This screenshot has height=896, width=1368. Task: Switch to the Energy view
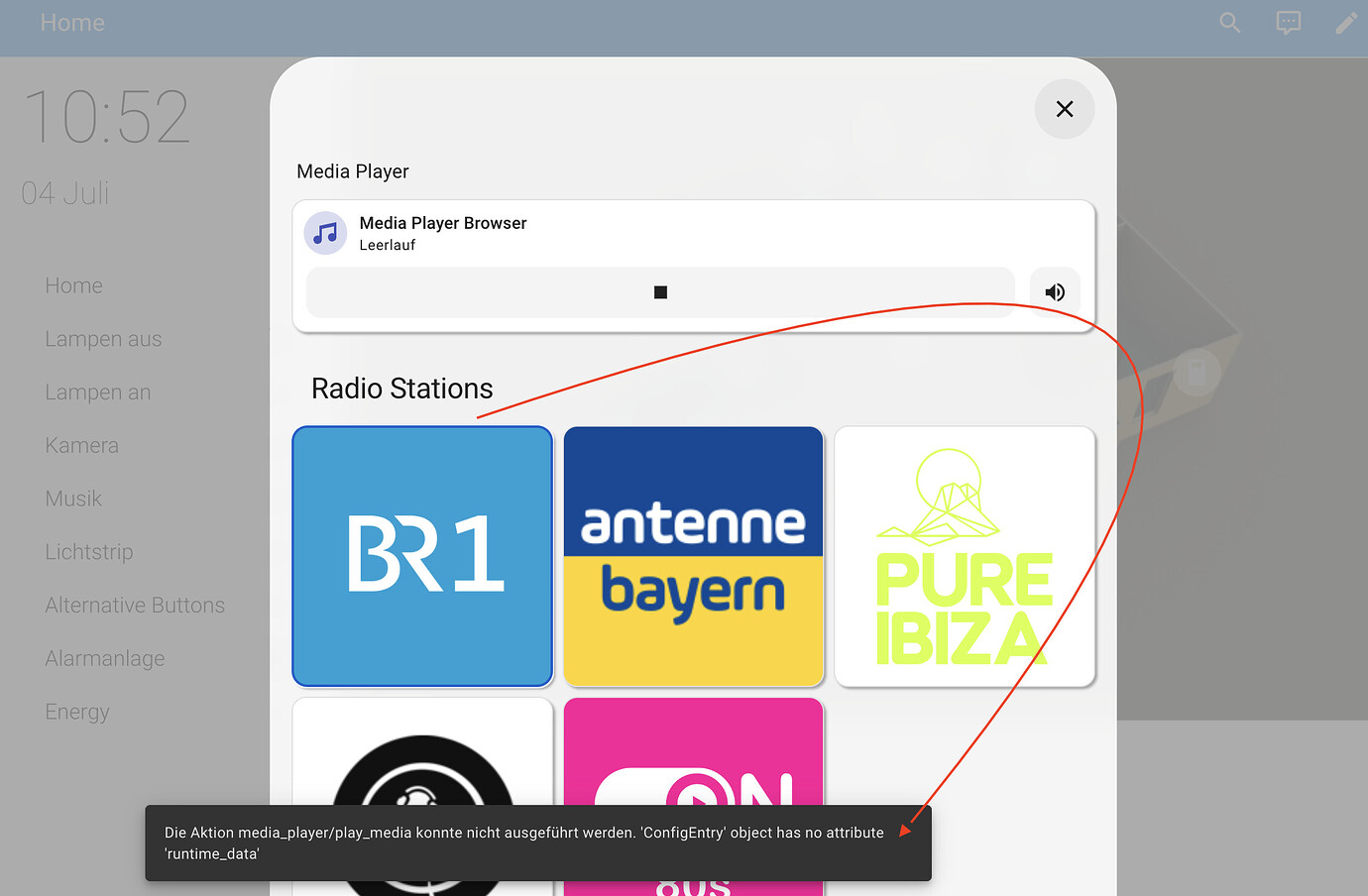(76, 711)
